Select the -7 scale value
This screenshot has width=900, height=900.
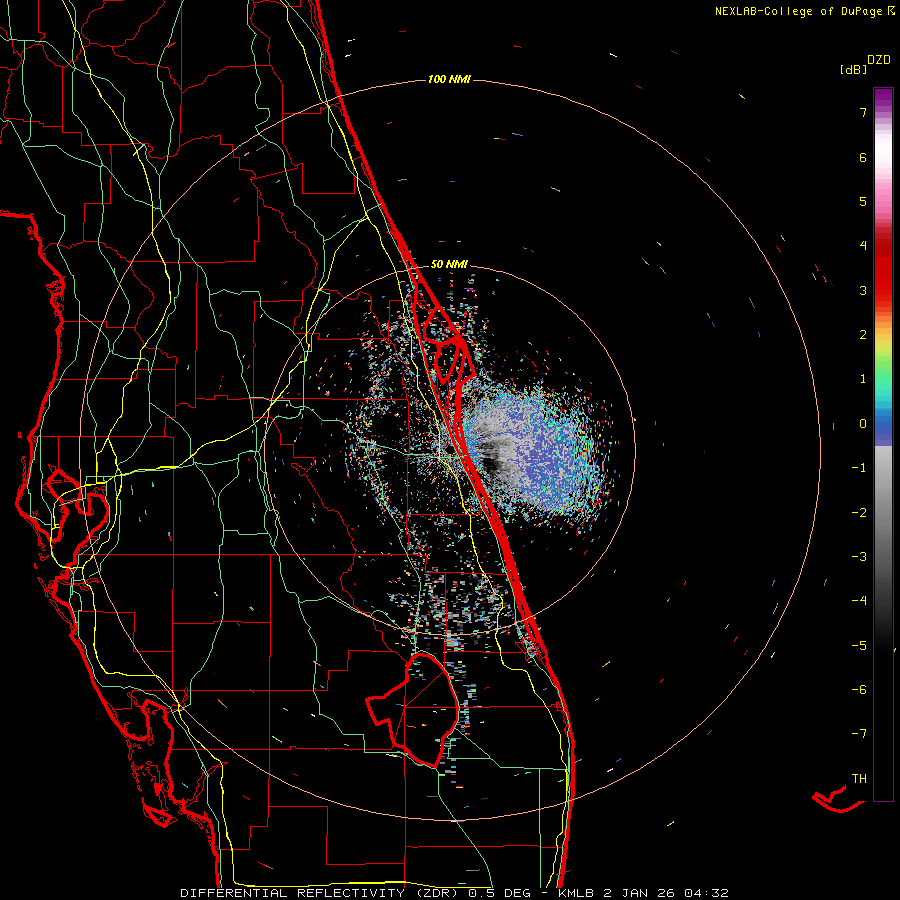pos(859,734)
